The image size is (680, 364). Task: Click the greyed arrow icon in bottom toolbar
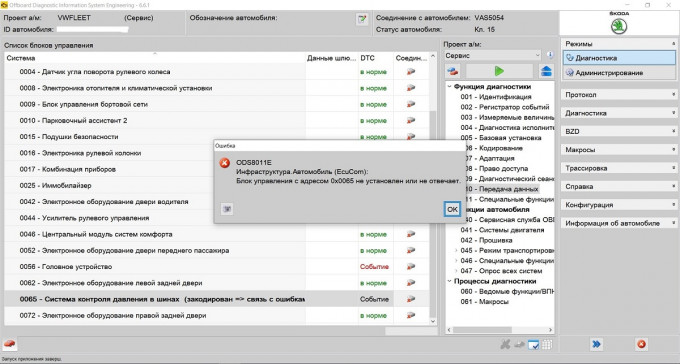(x=520, y=344)
